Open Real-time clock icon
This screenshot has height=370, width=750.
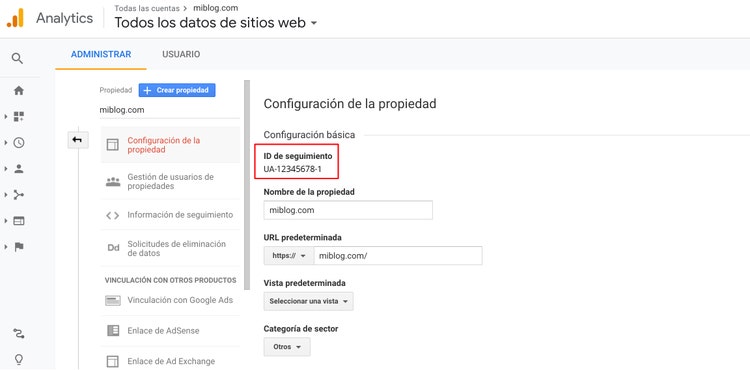pyautogui.click(x=19, y=142)
